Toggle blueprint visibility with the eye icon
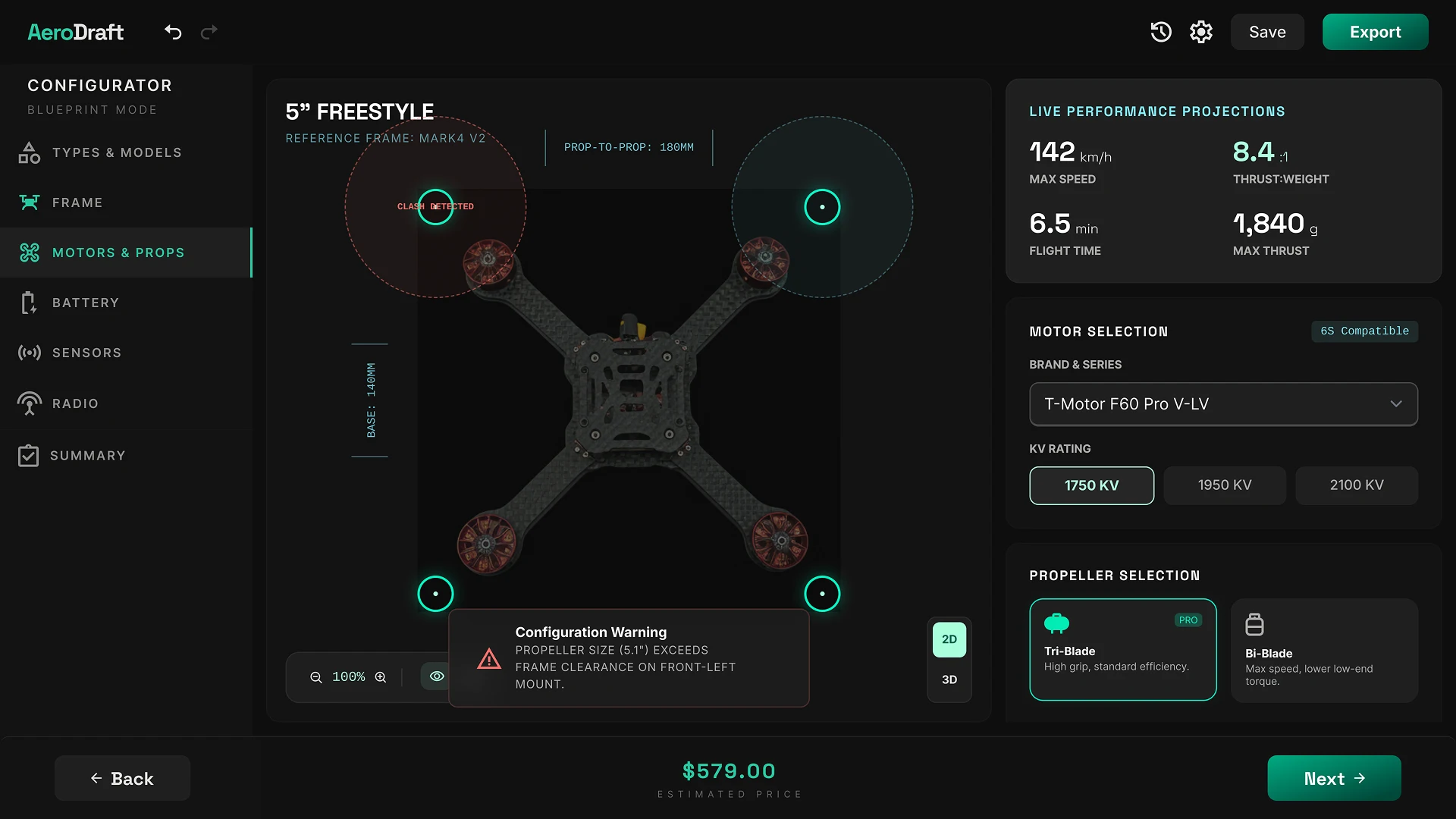 point(437,676)
